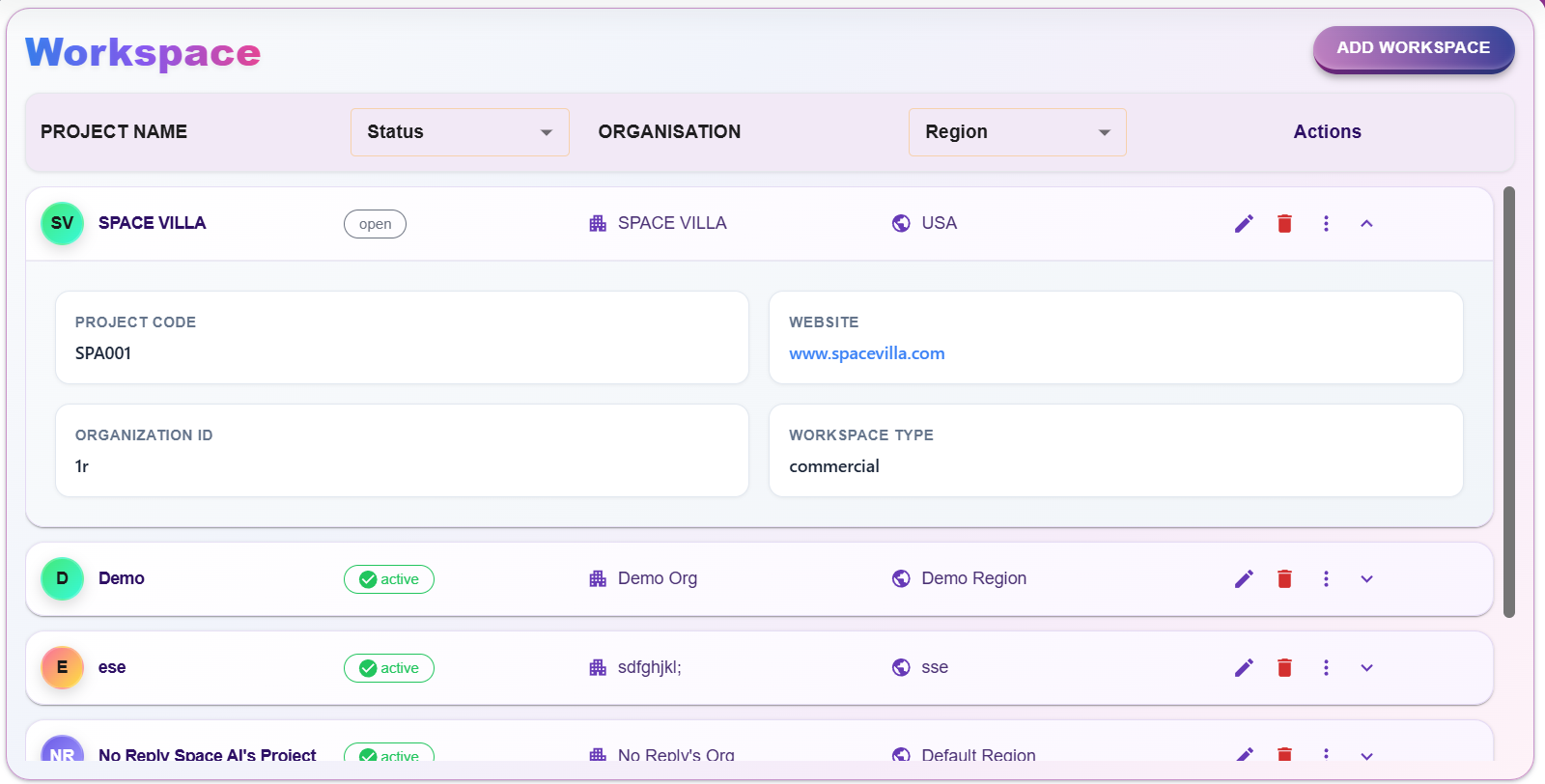Click the commercial workspace type value
This screenshot has width=1545, height=784.
pos(834,466)
